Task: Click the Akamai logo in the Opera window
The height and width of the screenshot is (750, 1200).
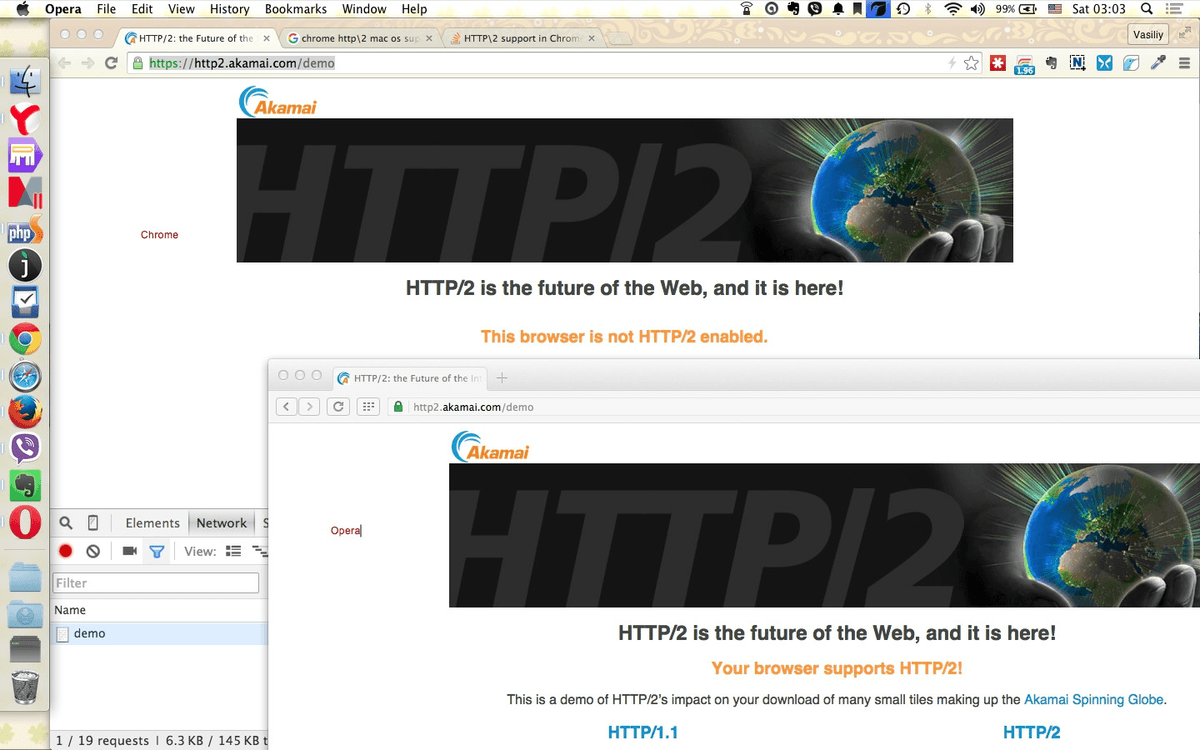Action: coord(491,447)
